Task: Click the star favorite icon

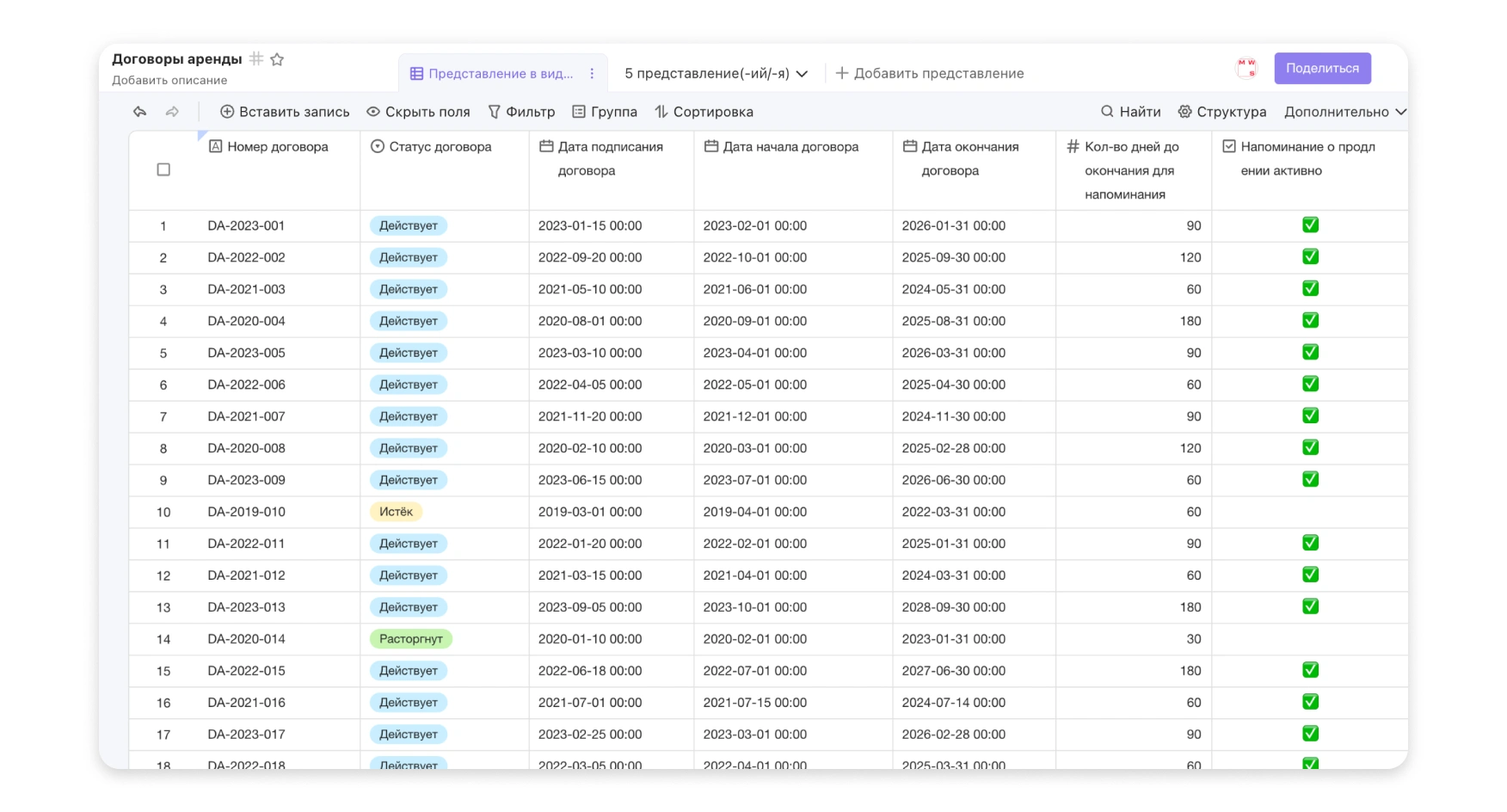Action: (x=277, y=59)
